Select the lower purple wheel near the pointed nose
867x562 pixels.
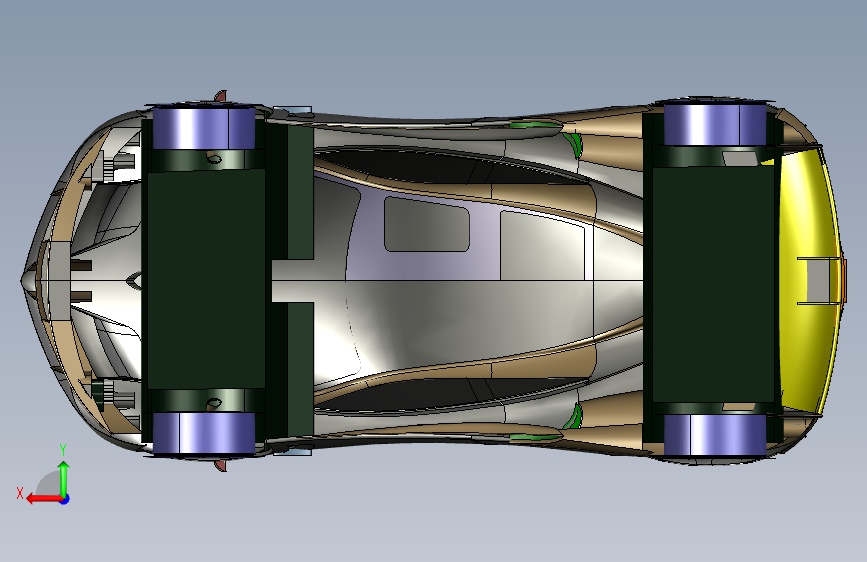pos(203,433)
